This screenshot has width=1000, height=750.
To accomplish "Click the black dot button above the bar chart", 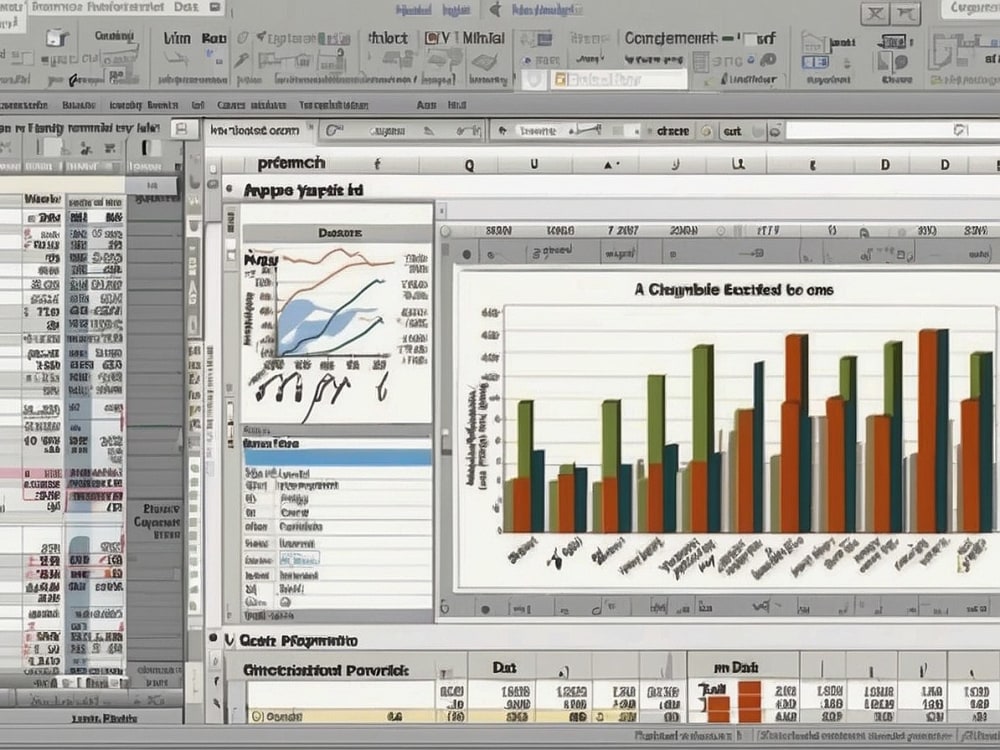I will click(x=466, y=254).
